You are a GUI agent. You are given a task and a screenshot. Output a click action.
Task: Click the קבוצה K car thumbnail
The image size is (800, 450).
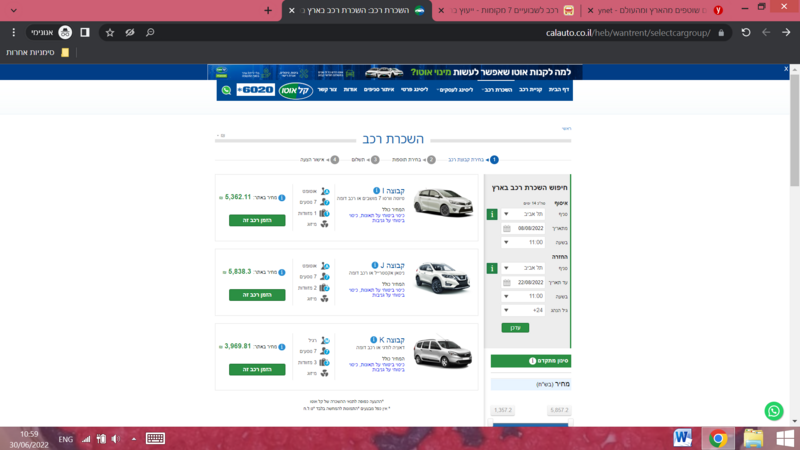442,352
